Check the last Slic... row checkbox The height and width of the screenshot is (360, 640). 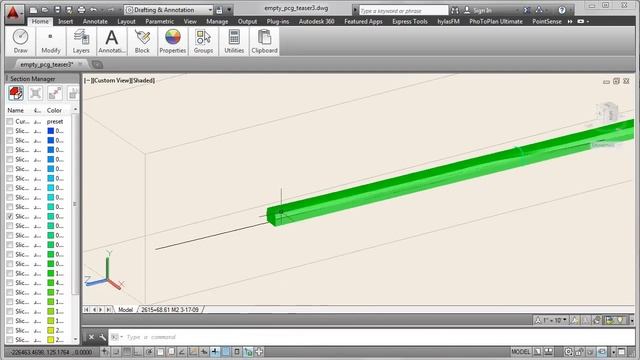[x=10, y=340]
